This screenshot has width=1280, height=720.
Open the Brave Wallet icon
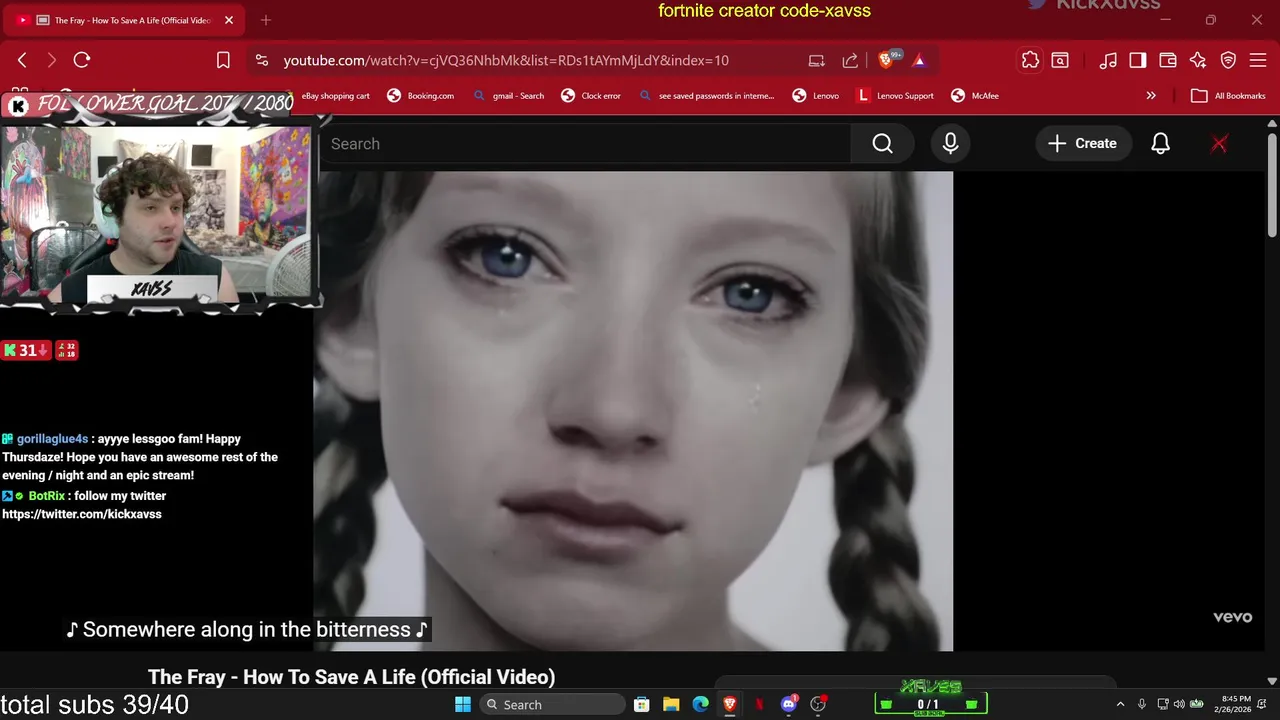(x=1168, y=60)
